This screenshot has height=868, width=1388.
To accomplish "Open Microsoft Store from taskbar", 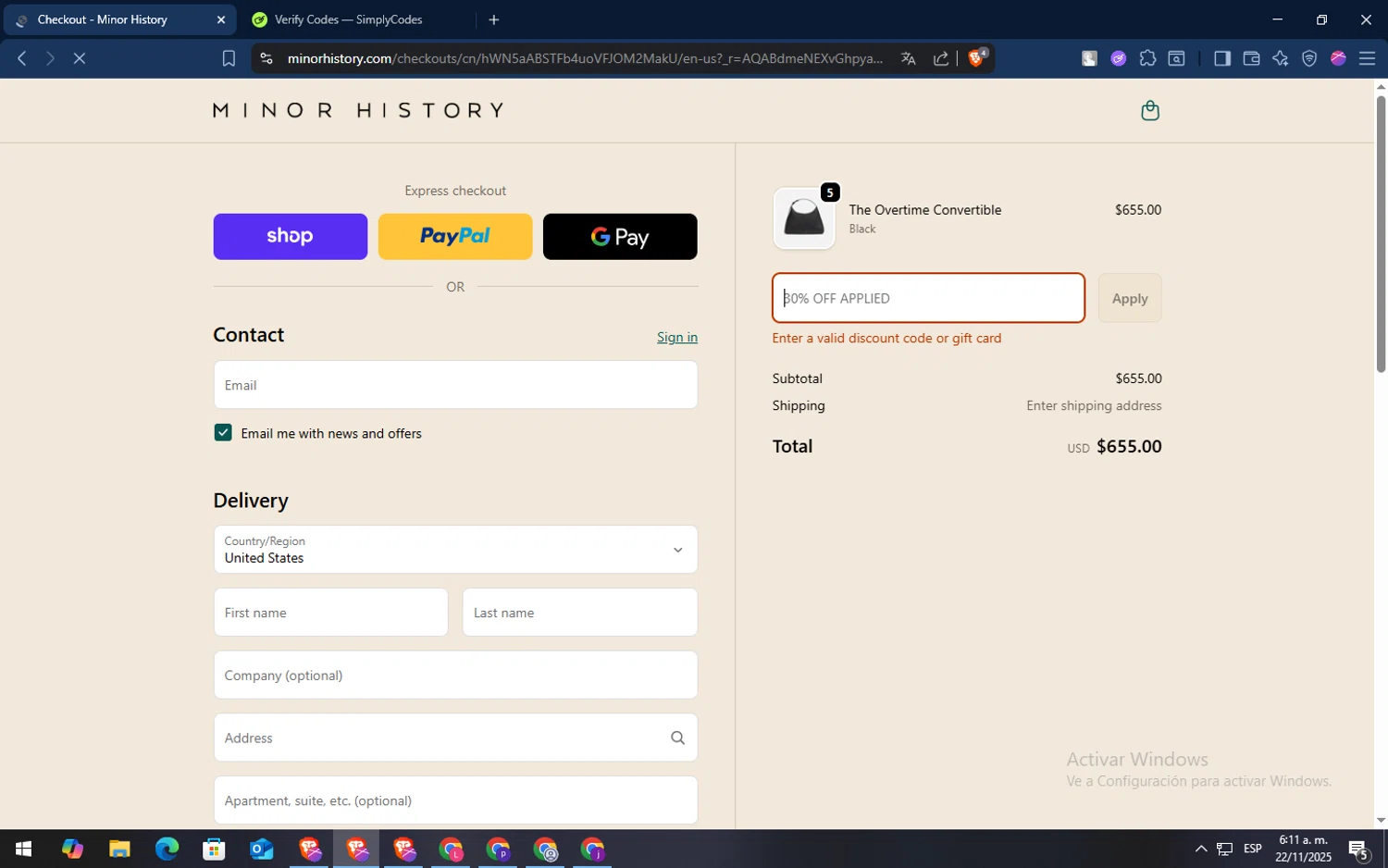I will [x=214, y=849].
